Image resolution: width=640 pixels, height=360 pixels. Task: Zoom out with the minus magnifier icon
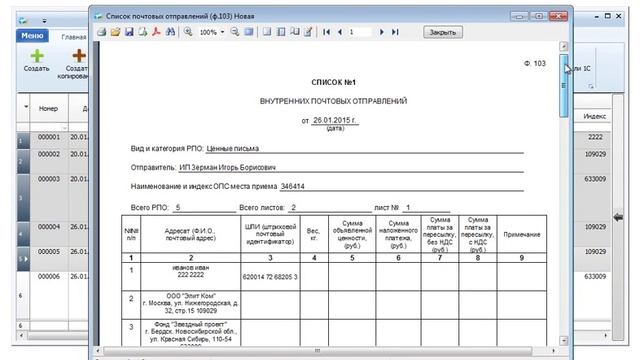coord(235,32)
